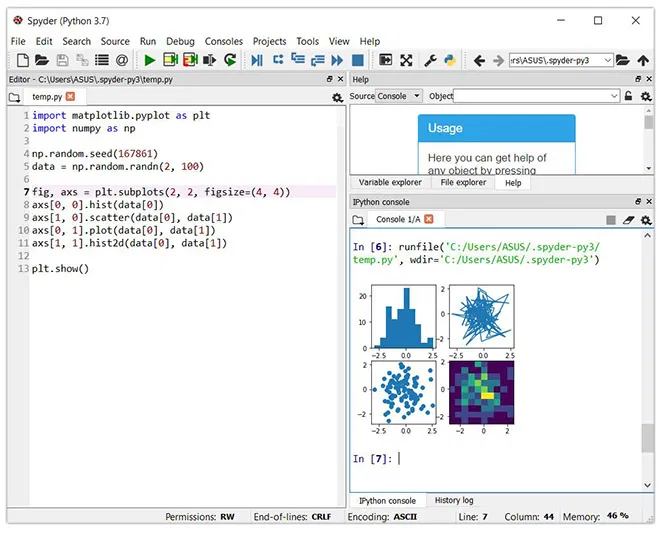The image size is (660, 533).
Task: Run the file with green play button
Action: pos(150,61)
